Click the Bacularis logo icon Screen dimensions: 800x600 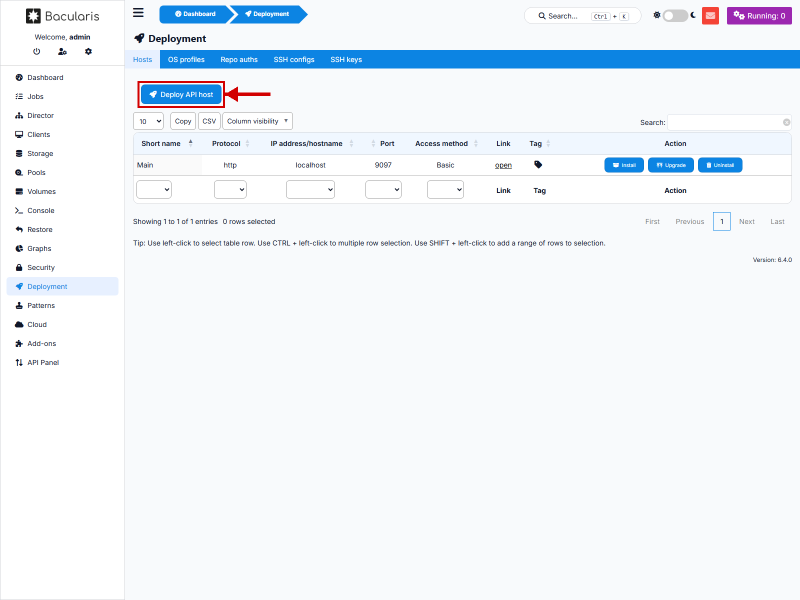pyautogui.click(x=33, y=16)
